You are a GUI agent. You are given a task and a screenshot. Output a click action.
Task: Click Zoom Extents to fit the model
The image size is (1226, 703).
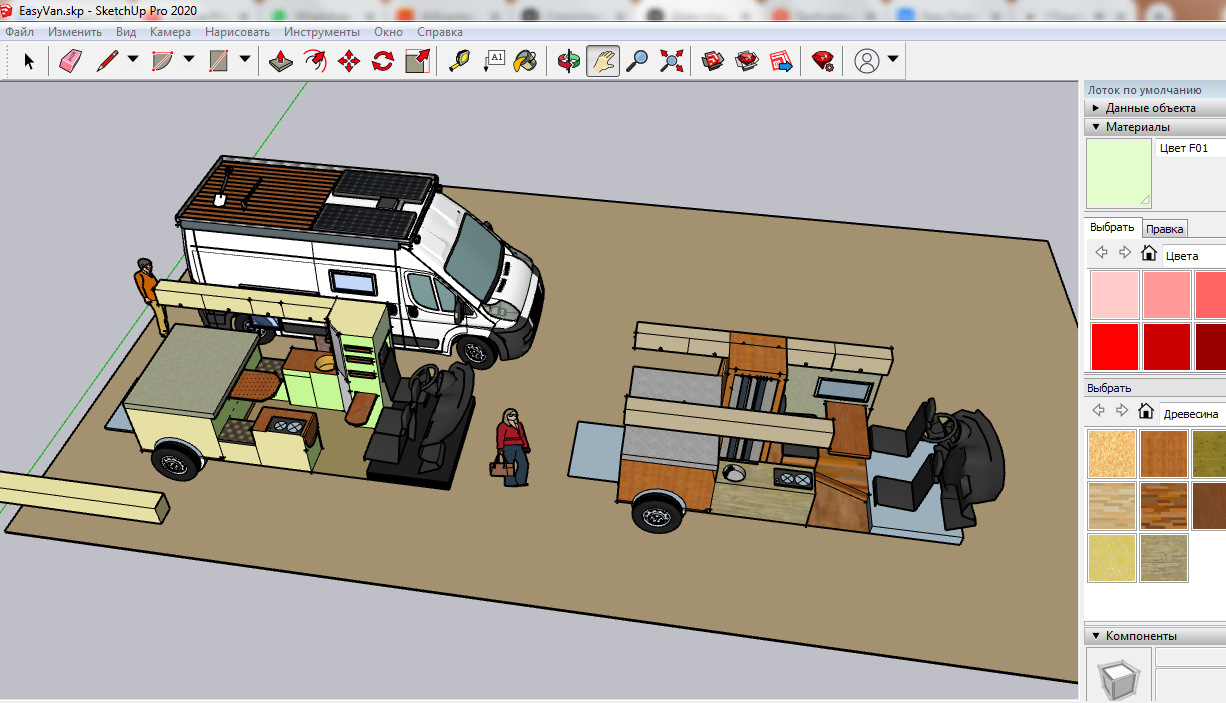[x=671, y=61]
